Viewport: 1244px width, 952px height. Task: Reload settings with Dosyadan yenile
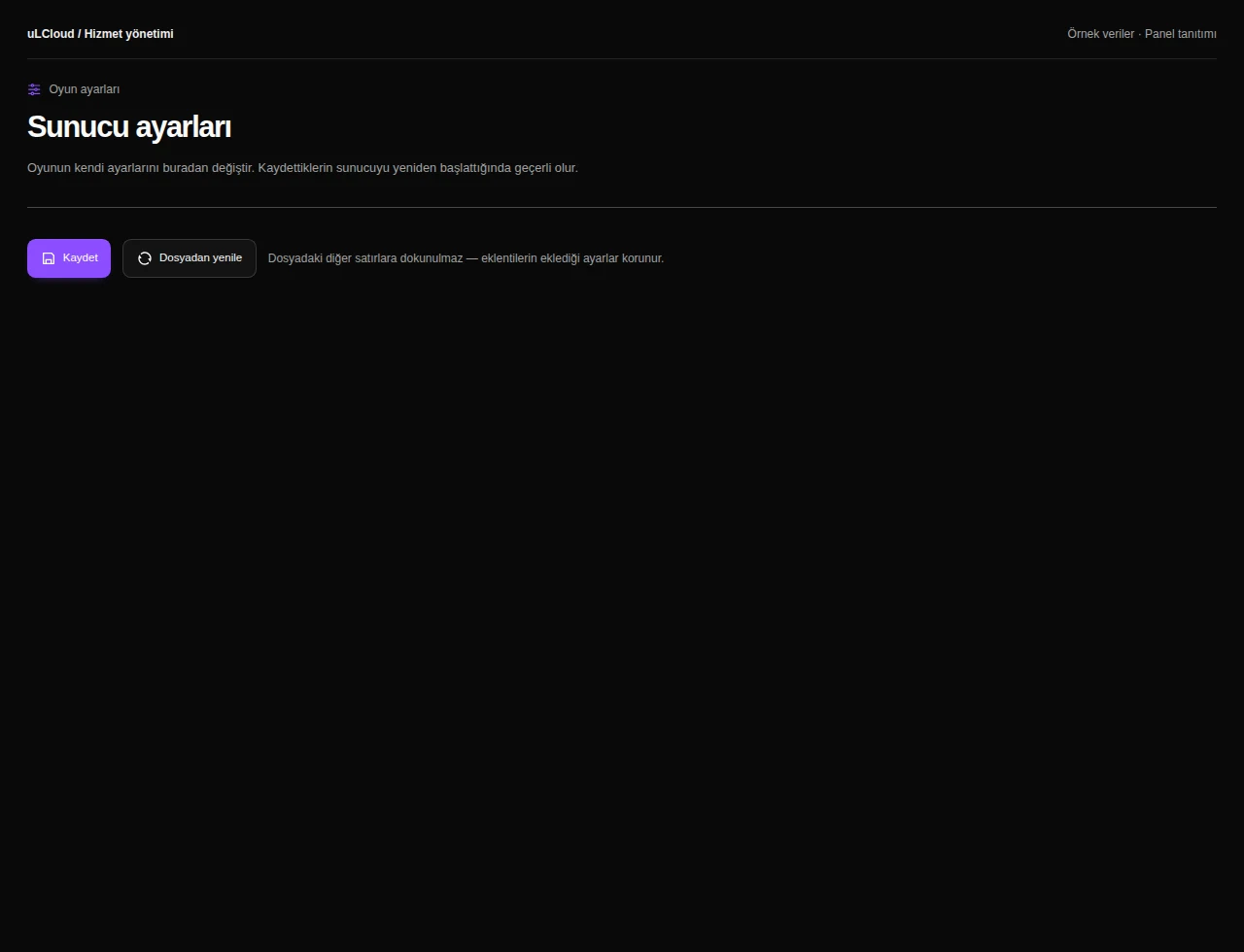(x=190, y=258)
